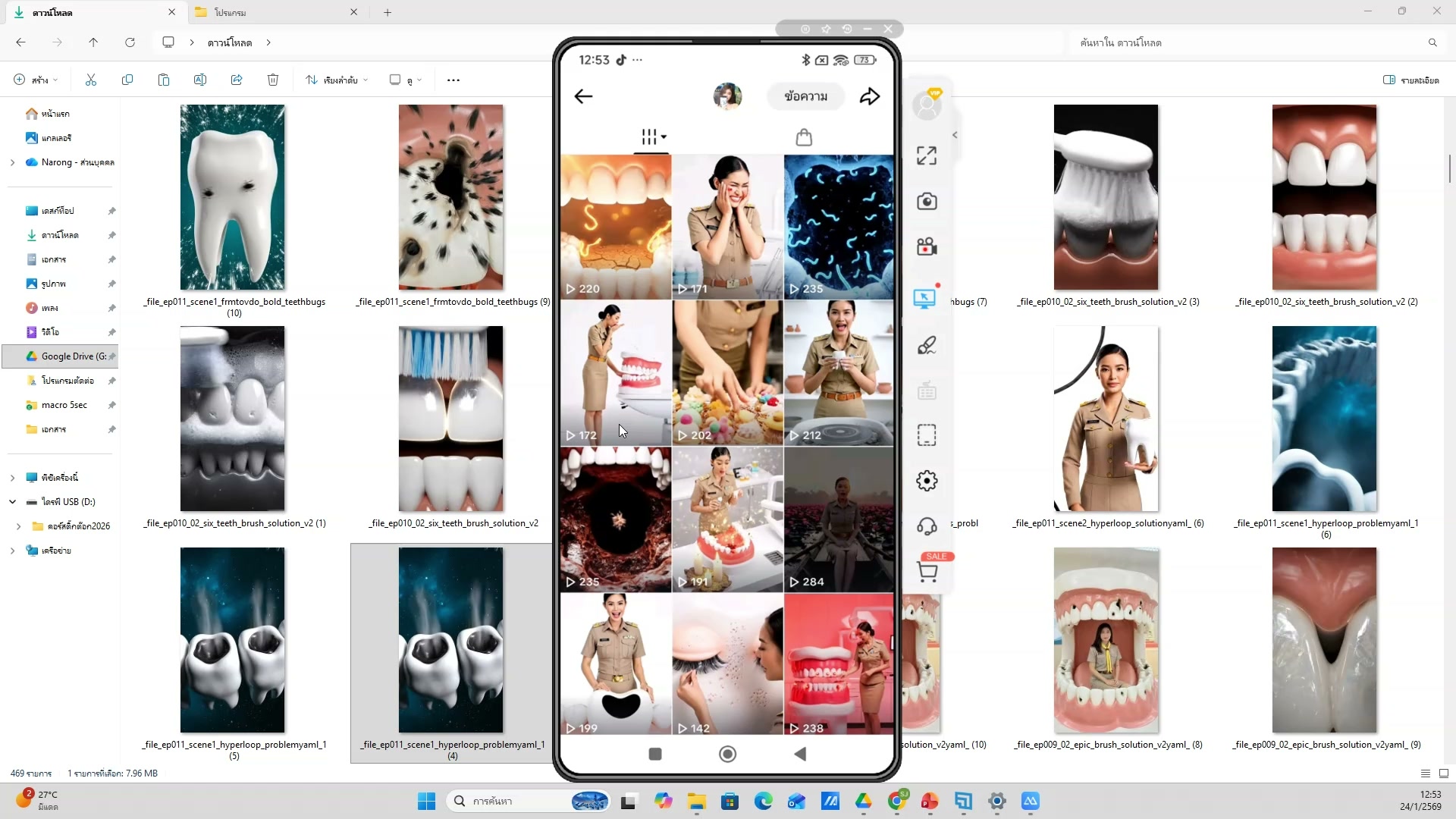1456x819 pixels.
Task: Click the phone share arrow icon
Action: [870, 96]
